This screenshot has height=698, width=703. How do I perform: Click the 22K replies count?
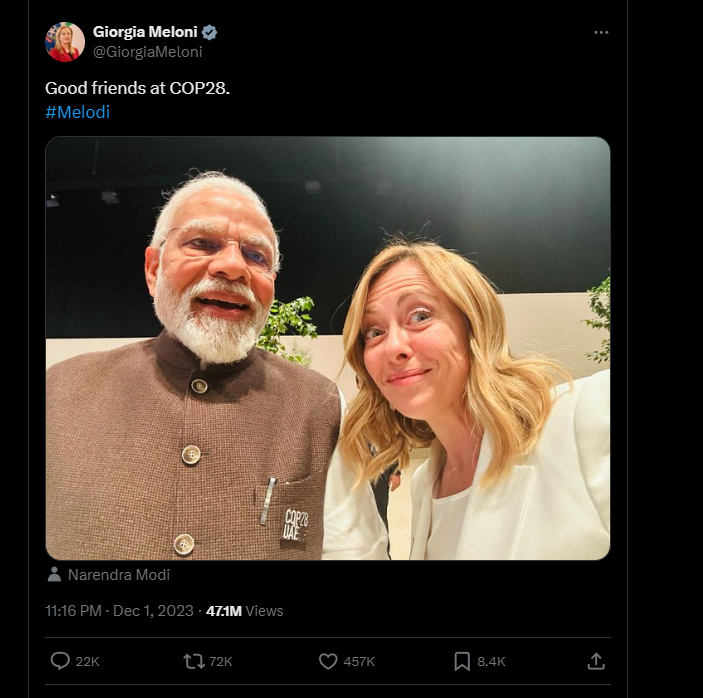[x=88, y=661]
